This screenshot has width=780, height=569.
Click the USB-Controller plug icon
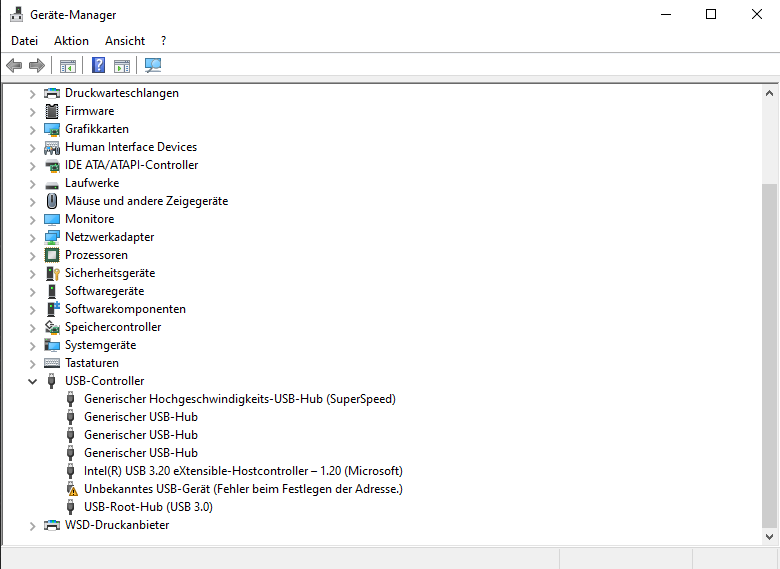(51, 381)
